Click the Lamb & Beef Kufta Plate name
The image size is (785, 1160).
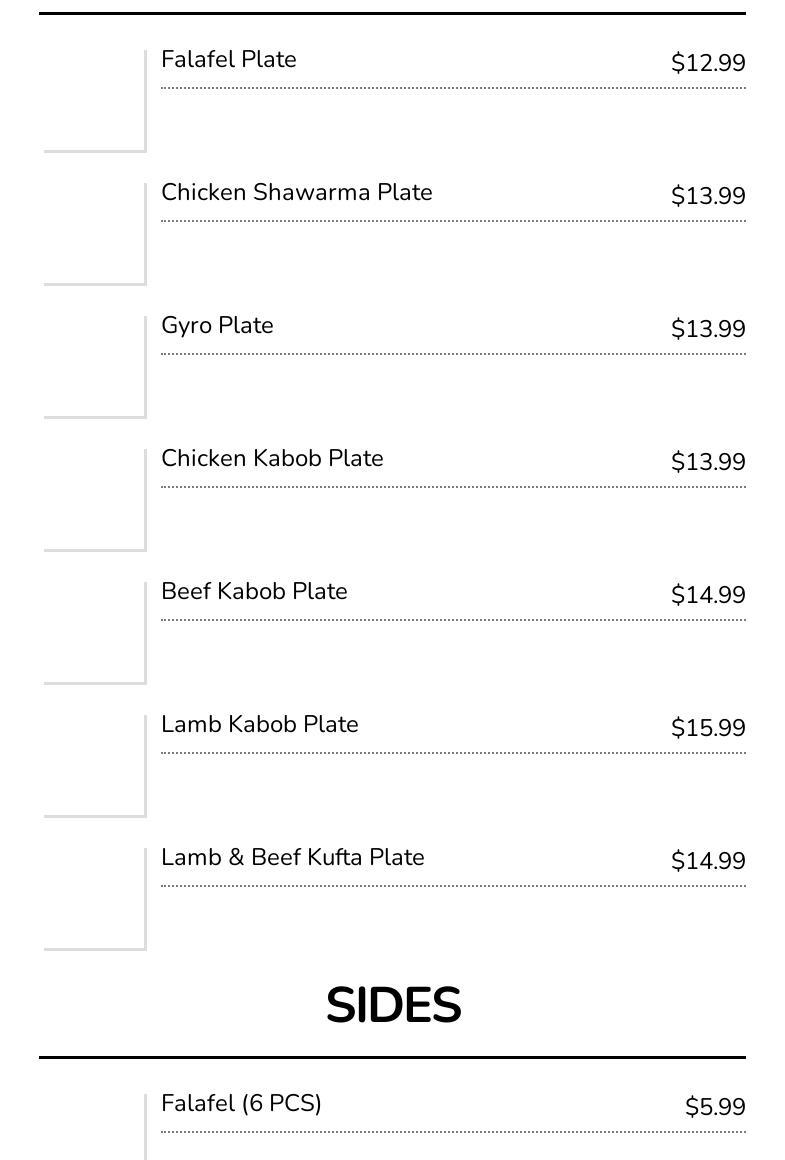point(293,858)
